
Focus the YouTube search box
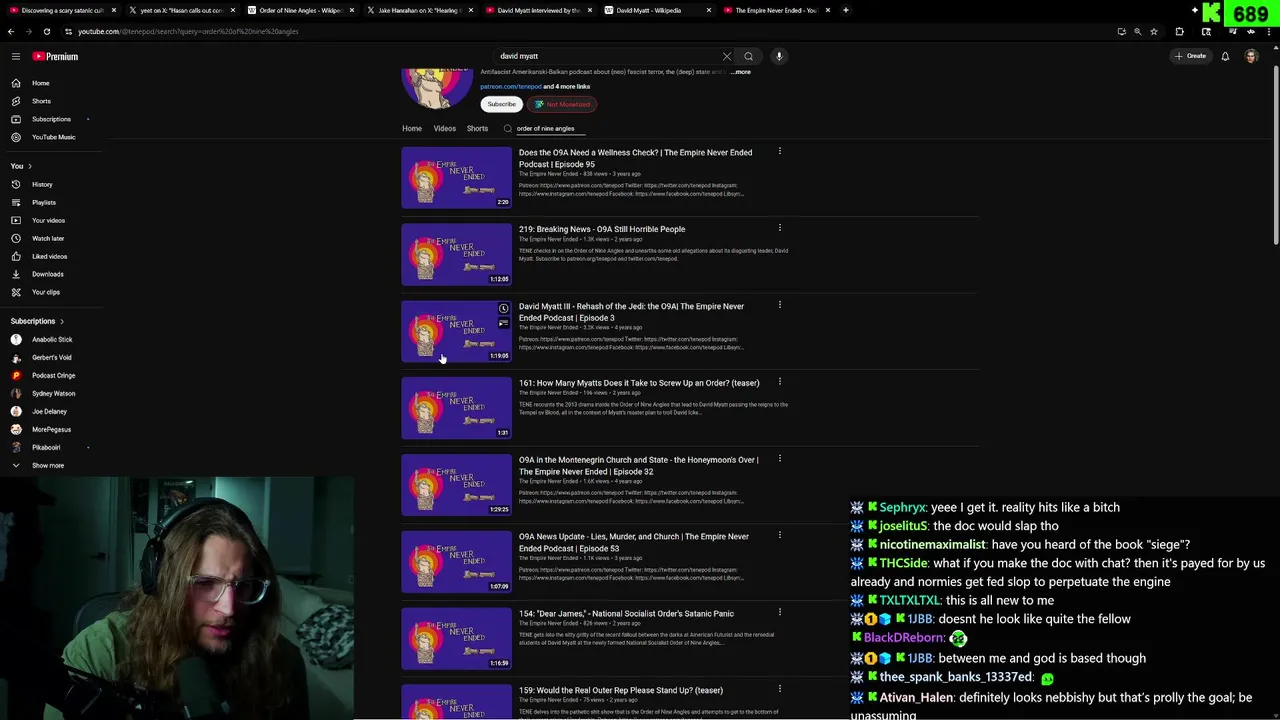606,56
